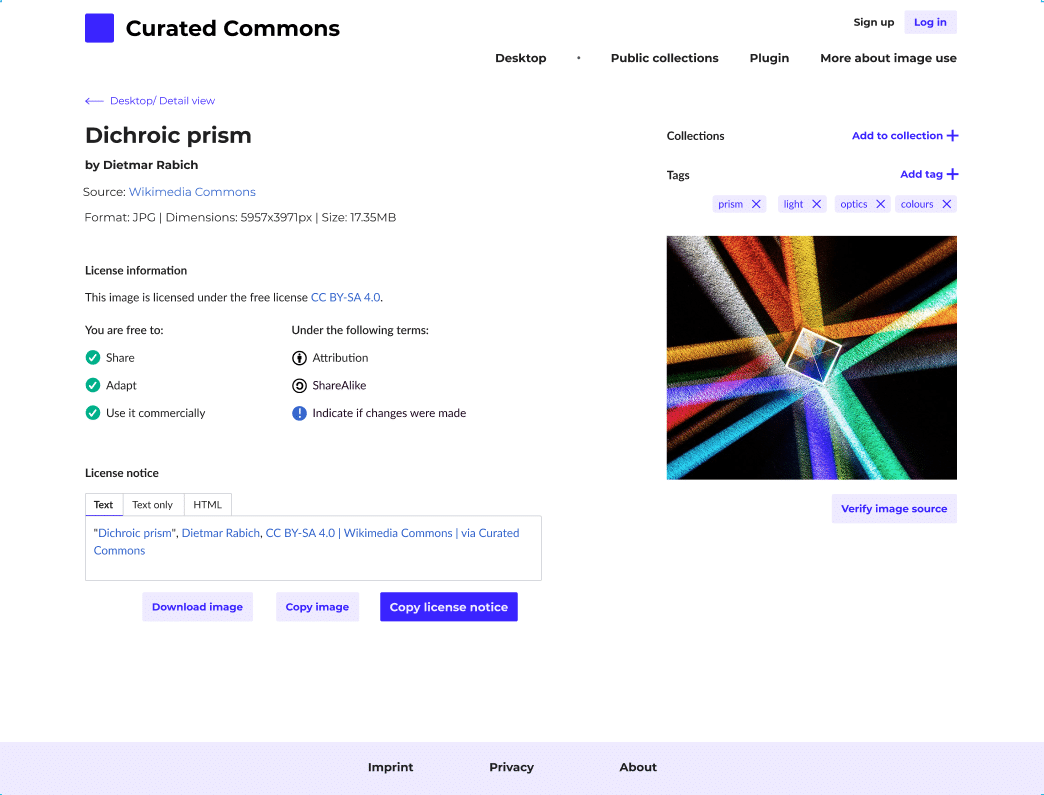Click the back arrow beside Desktop/ Detail view
The image size is (1044, 795).
pyautogui.click(x=94, y=101)
